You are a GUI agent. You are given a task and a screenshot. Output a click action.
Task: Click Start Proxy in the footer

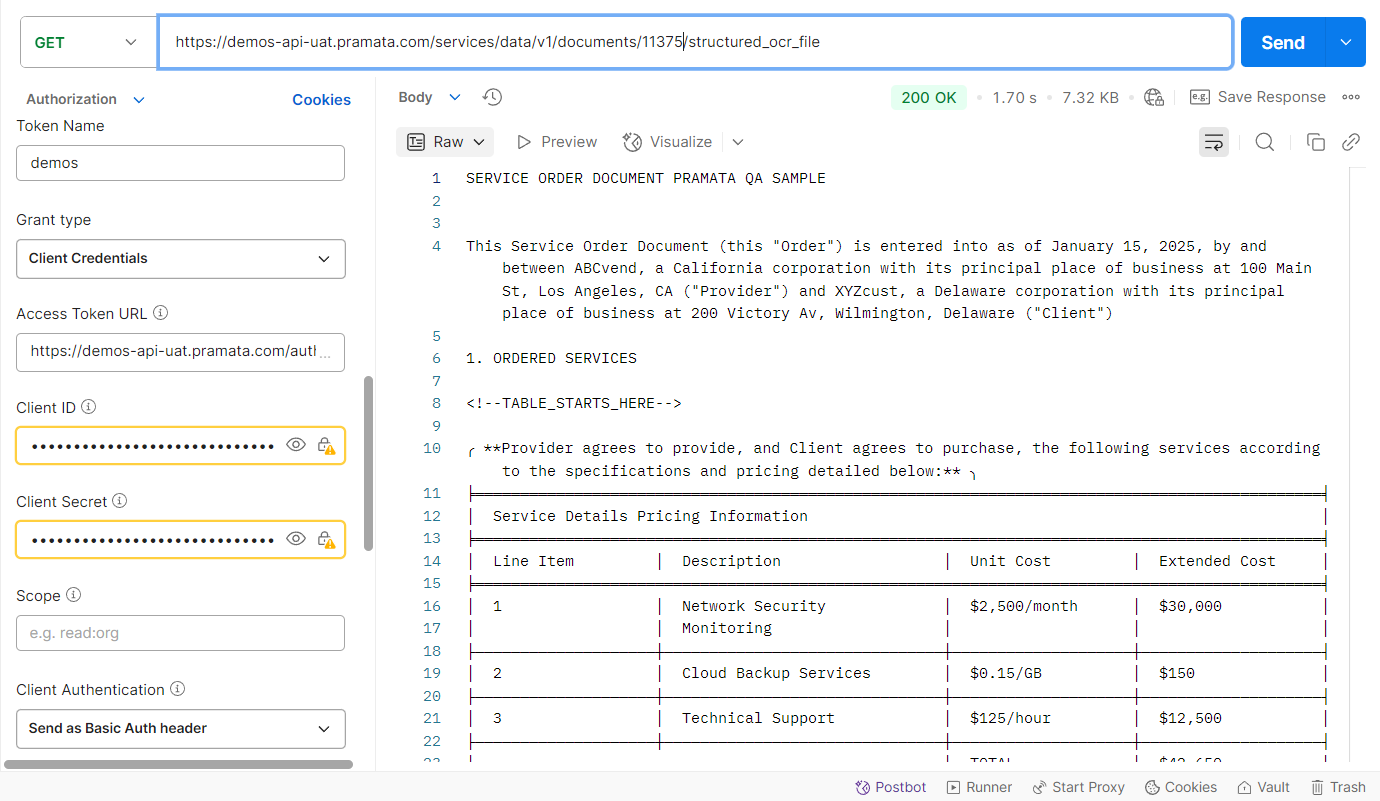click(x=1078, y=787)
